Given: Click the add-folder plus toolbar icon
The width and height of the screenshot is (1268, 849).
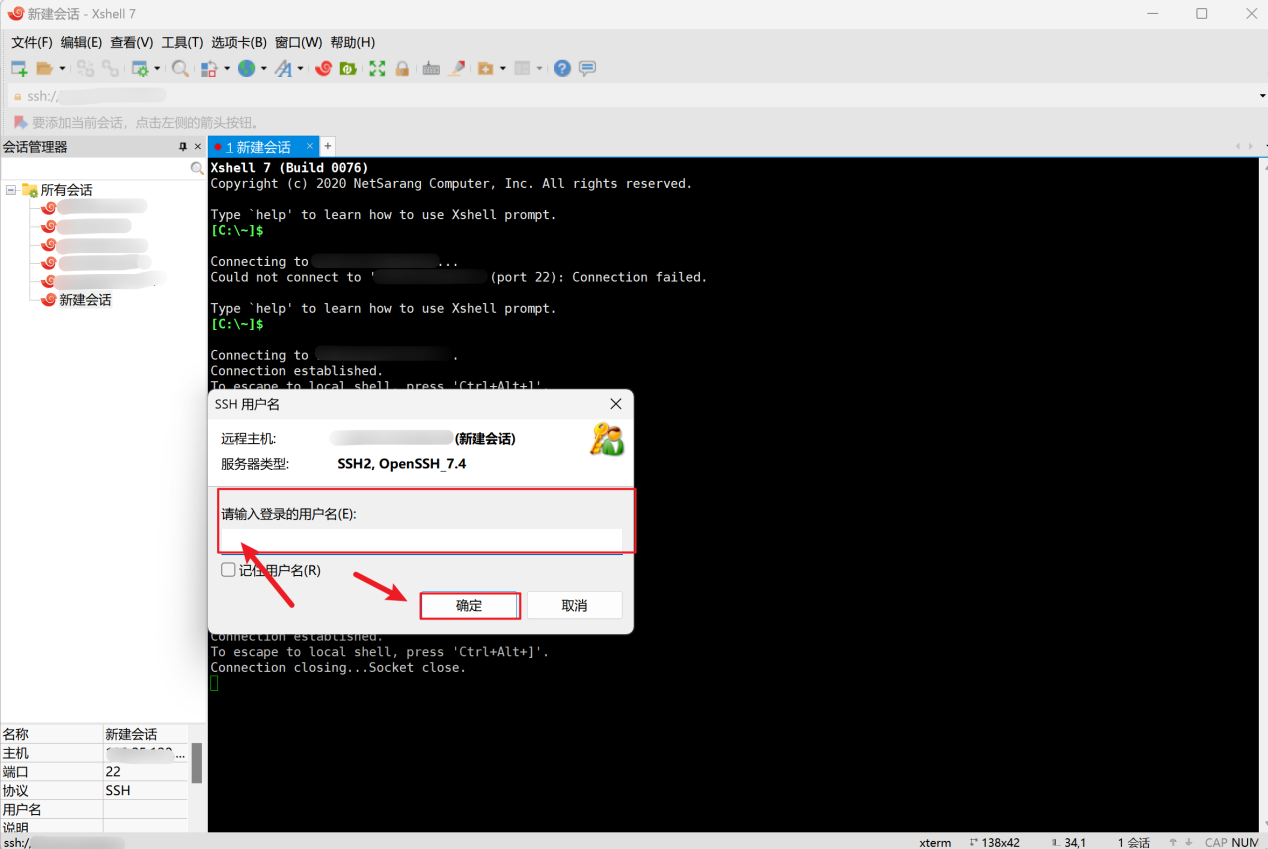Looking at the screenshot, I should (x=485, y=68).
